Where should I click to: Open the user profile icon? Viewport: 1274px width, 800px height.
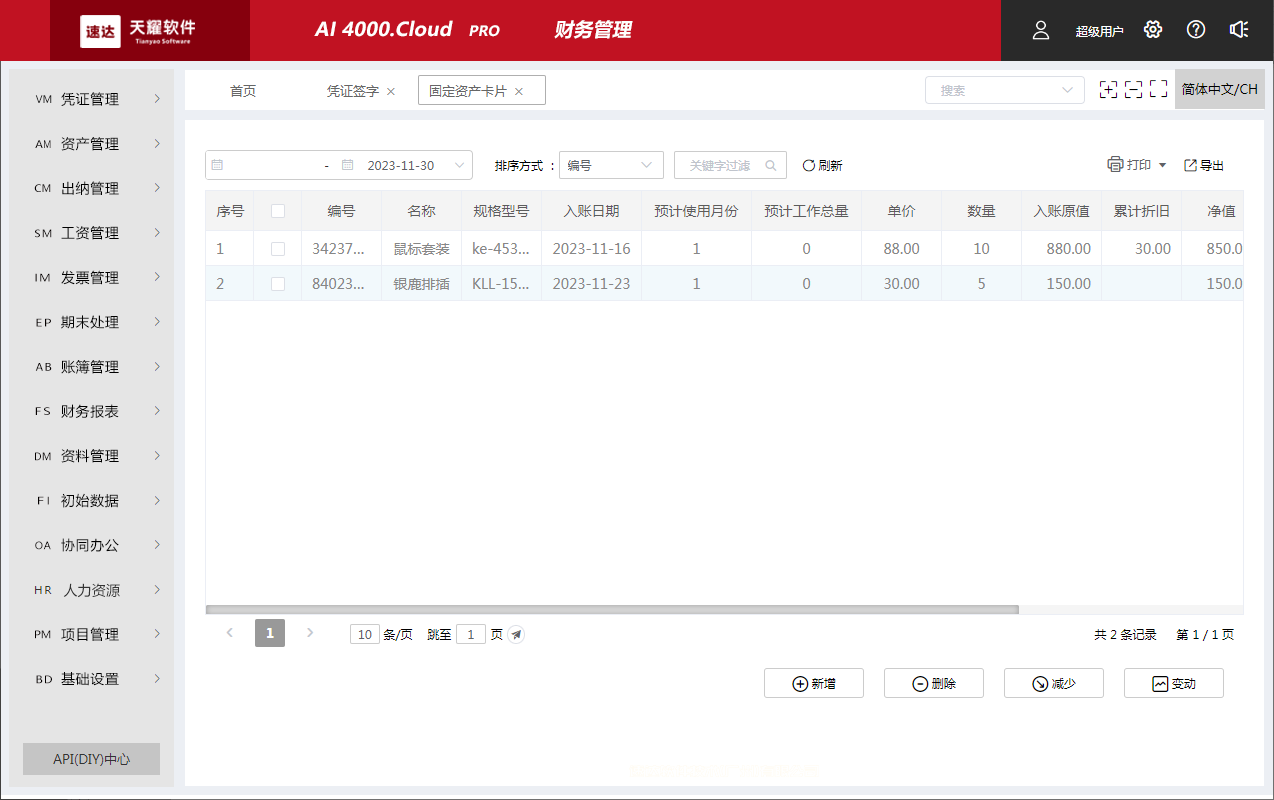pyautogui.click(x=1040, y=30)
